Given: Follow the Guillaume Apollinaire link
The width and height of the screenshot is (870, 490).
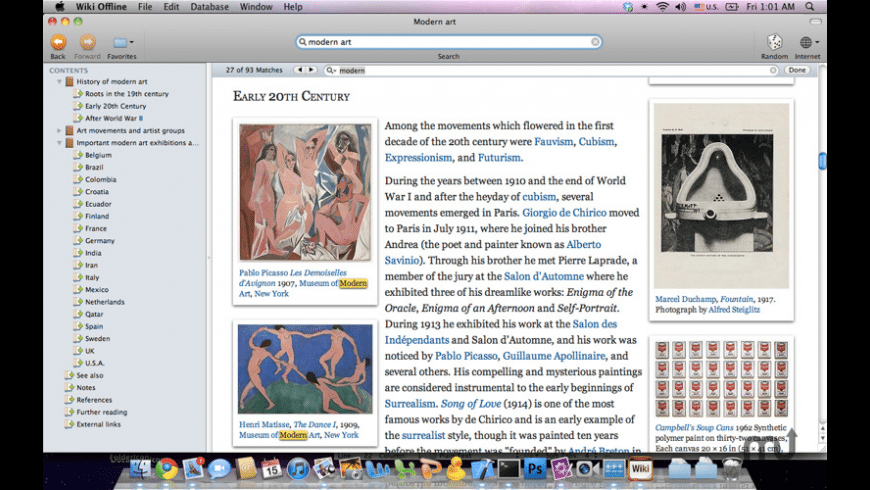Looking at the screenshot, I should [x=554, y=356].
